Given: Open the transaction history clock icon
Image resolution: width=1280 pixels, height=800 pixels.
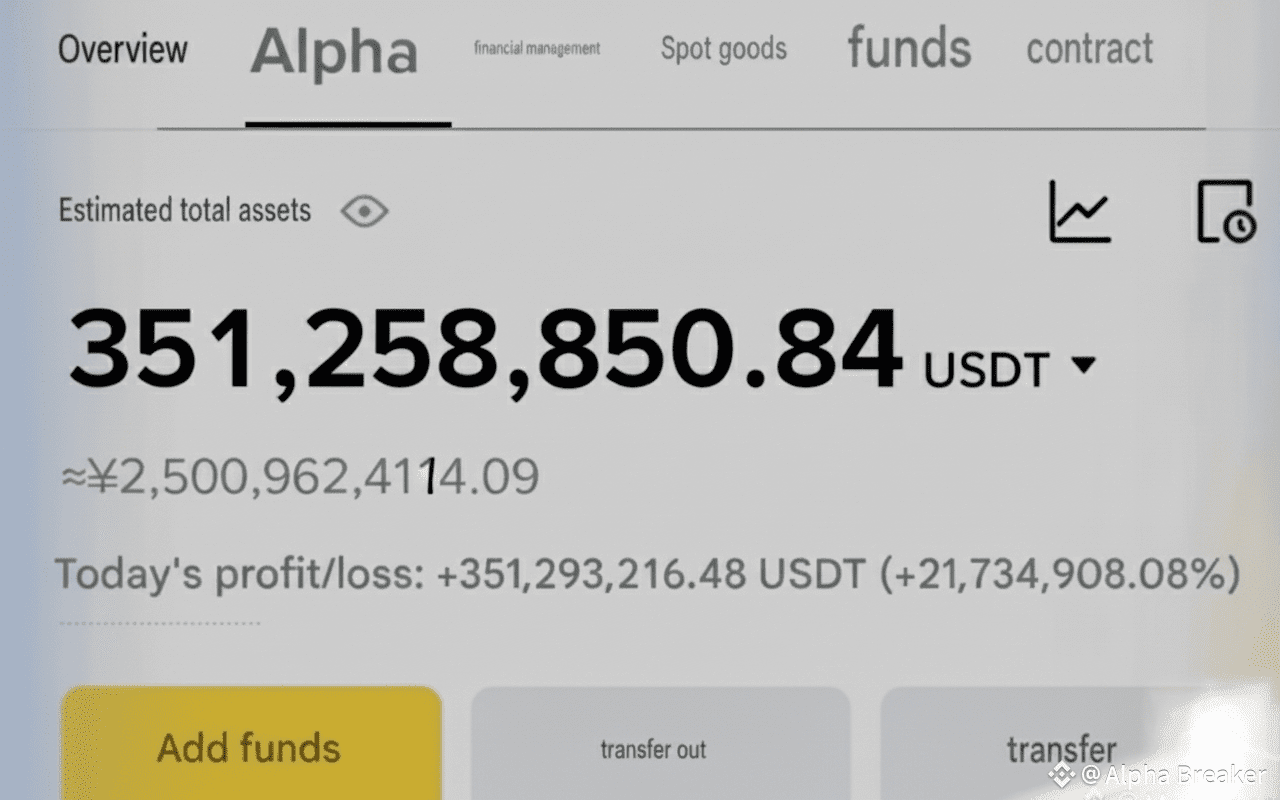Looking at the screenshot, I should click(x=1225, y=212).
